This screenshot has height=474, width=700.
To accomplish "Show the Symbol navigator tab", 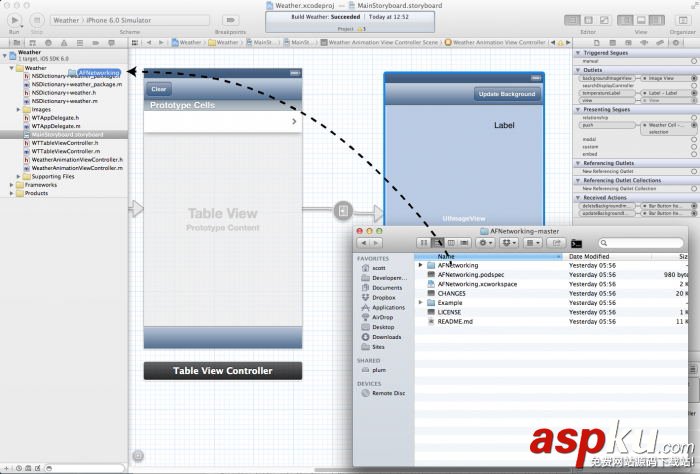I will click(x=32, y=43).
